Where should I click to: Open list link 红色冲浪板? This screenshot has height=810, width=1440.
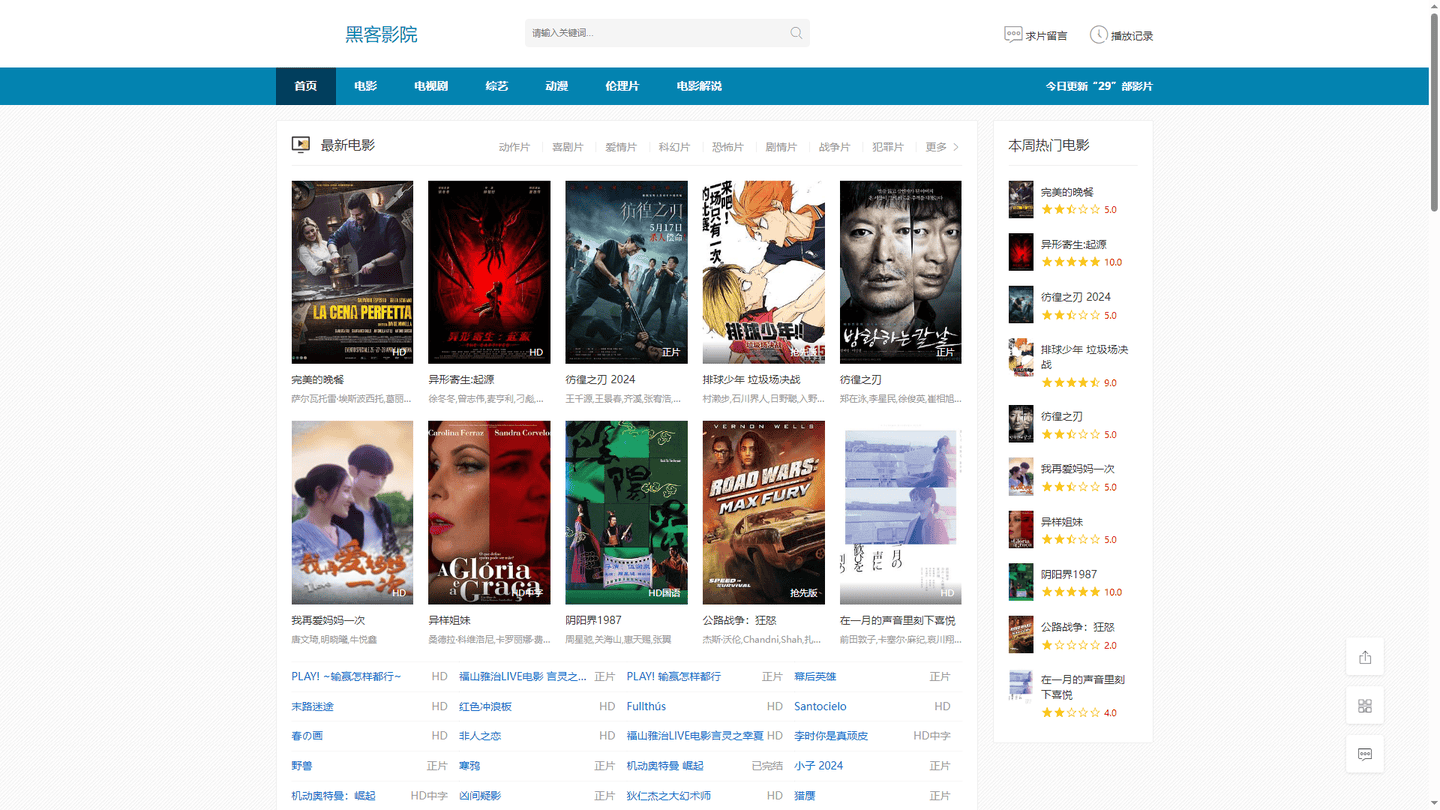(485, 706)
